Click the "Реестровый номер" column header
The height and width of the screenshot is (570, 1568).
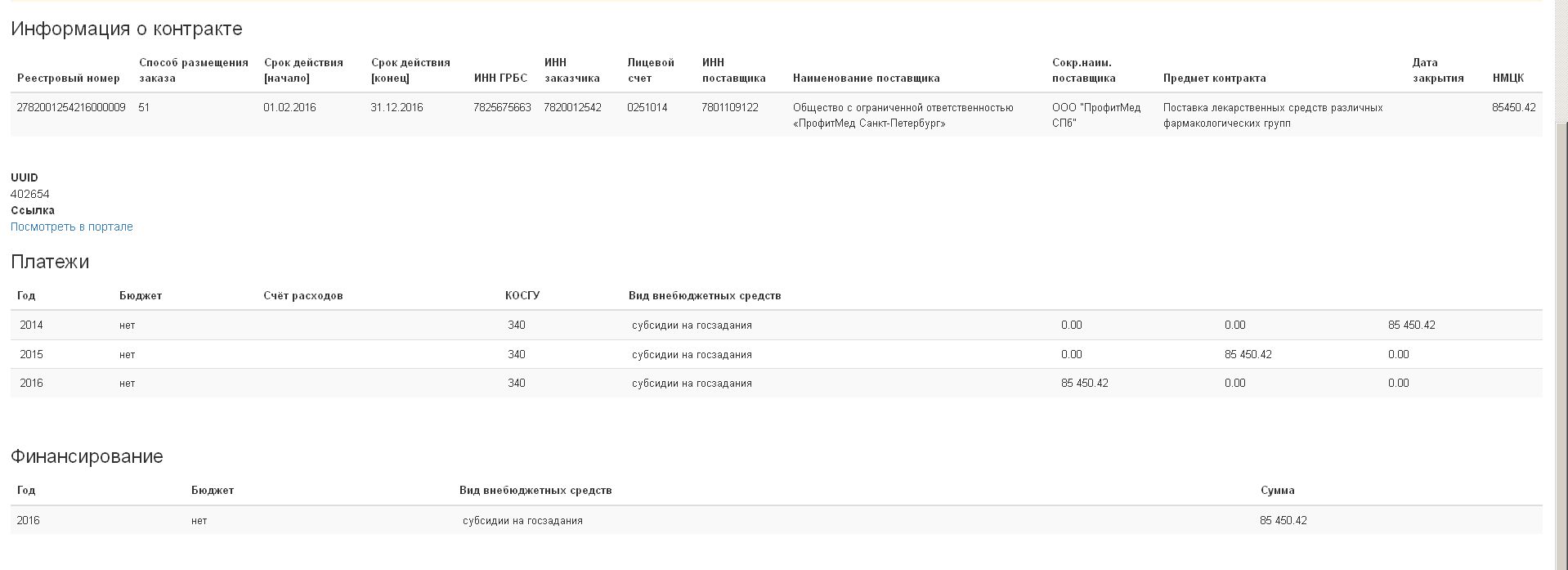tap(69, 79)
